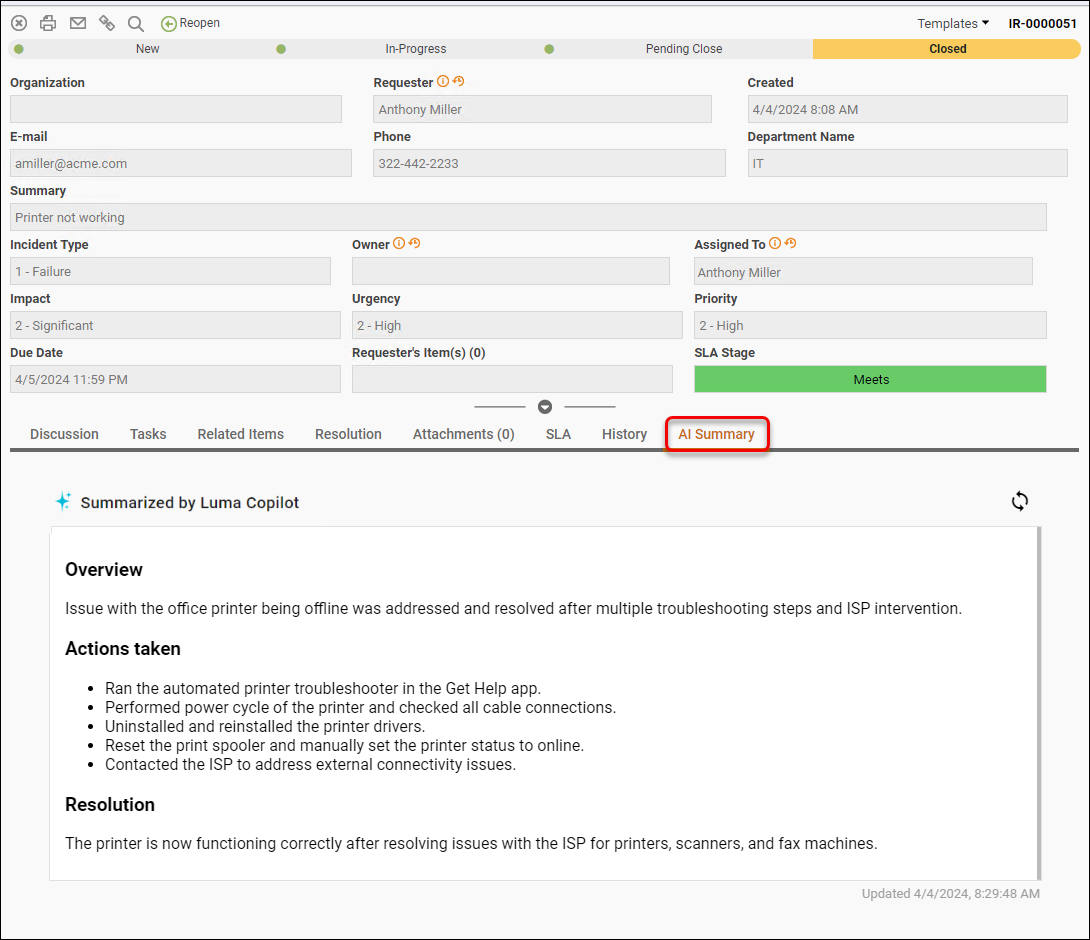
Task: Click the green Meets SLA stage bar
Action: pos(870,379)
